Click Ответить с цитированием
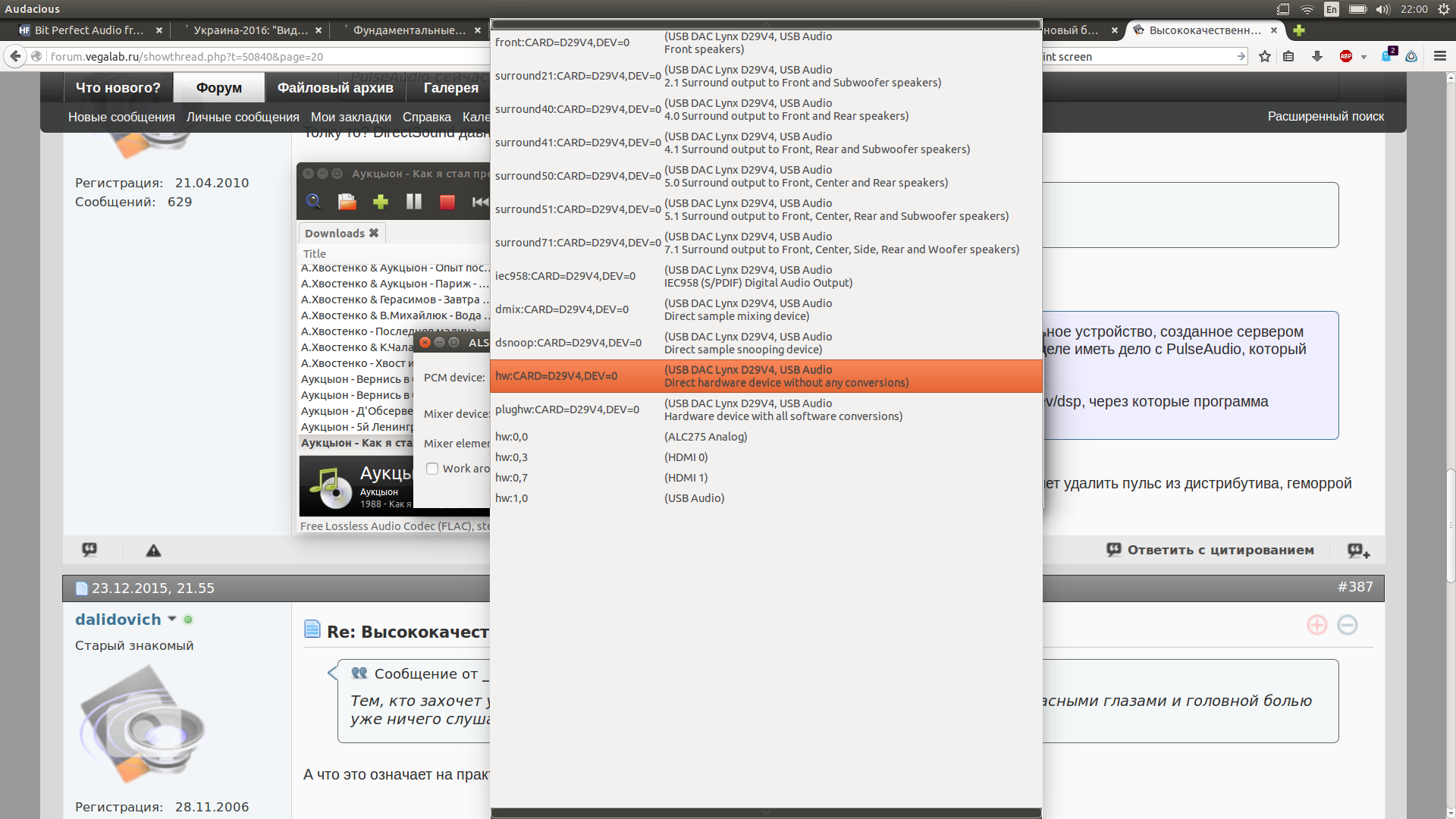 pos(1210,550)
